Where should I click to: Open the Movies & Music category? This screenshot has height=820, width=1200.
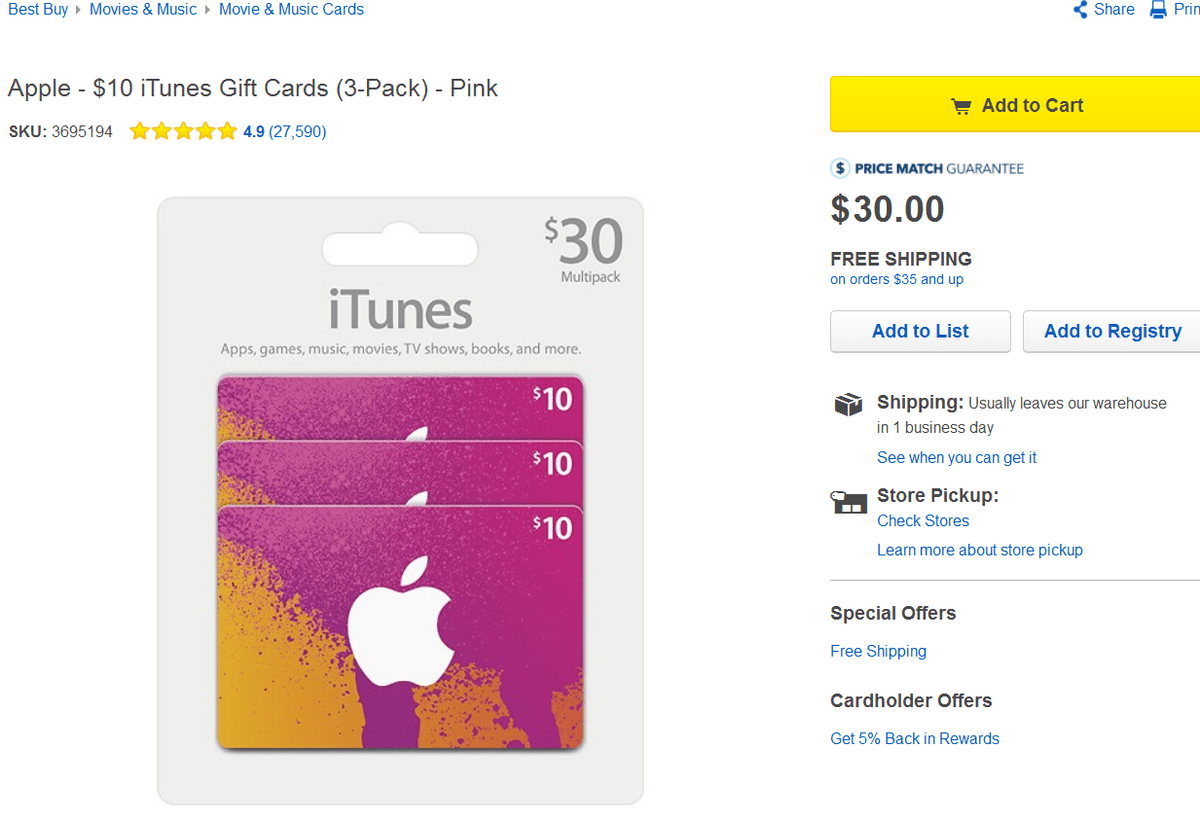point(142,9)
